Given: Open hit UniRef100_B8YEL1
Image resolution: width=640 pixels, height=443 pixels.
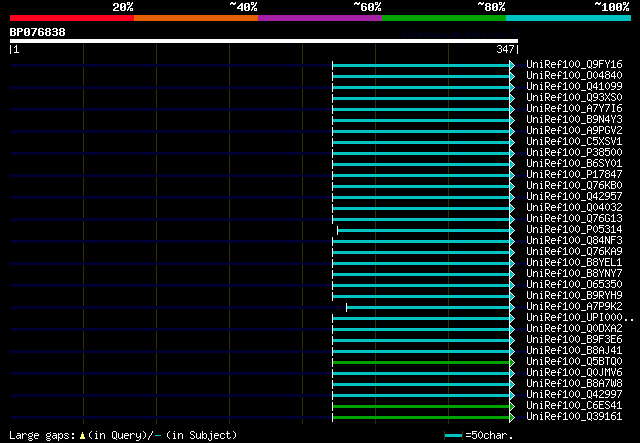Looking at the screenshot, I should pyautogui.click(x=574, y=263).
